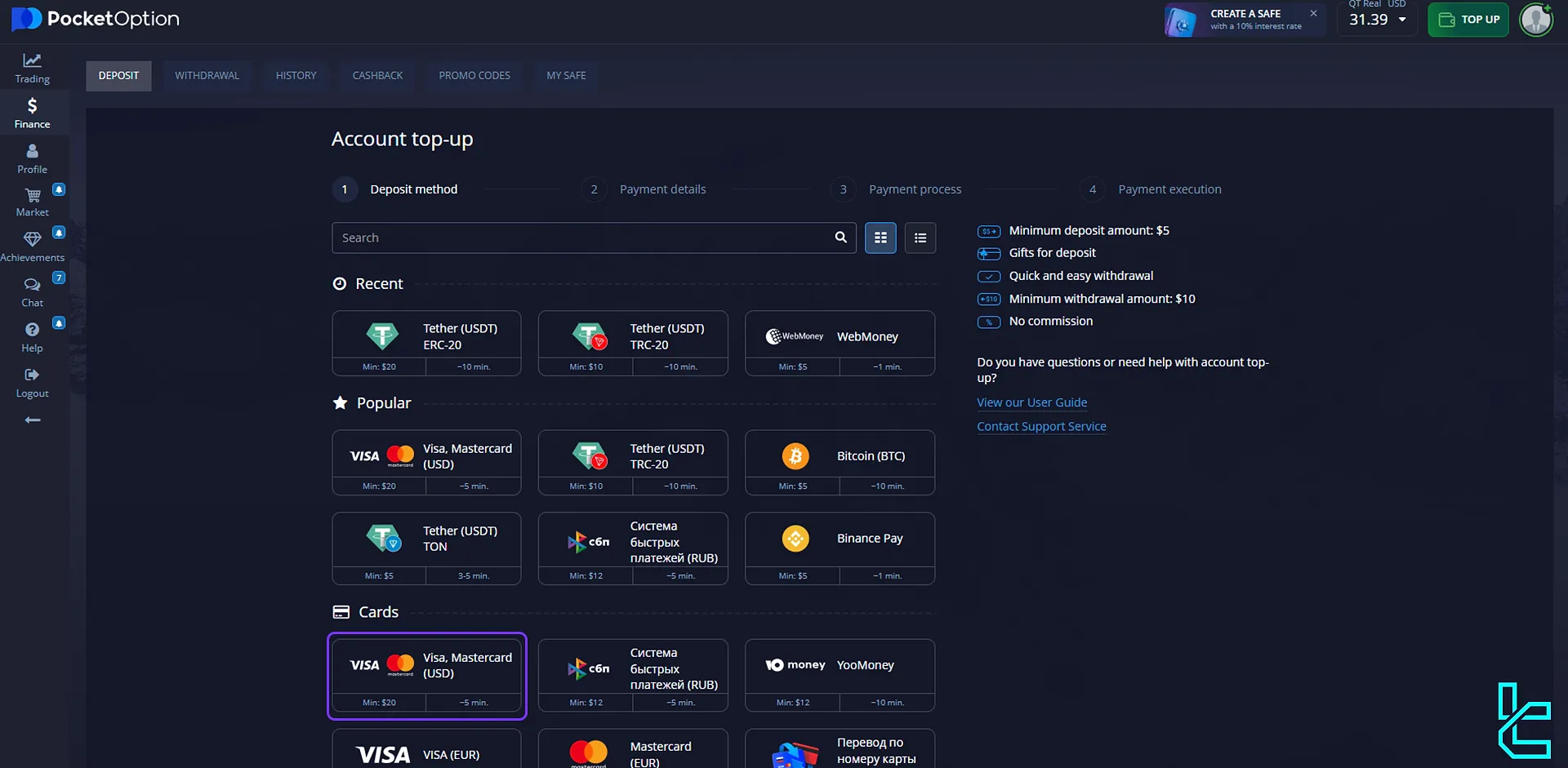
Task: Switch to grid view layout
Action: click(x=880, y=238)
